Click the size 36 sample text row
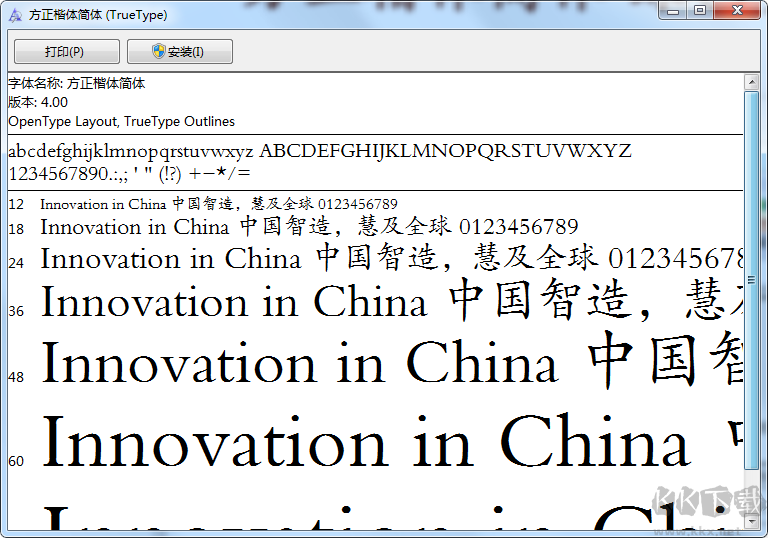 coord(391,301)
